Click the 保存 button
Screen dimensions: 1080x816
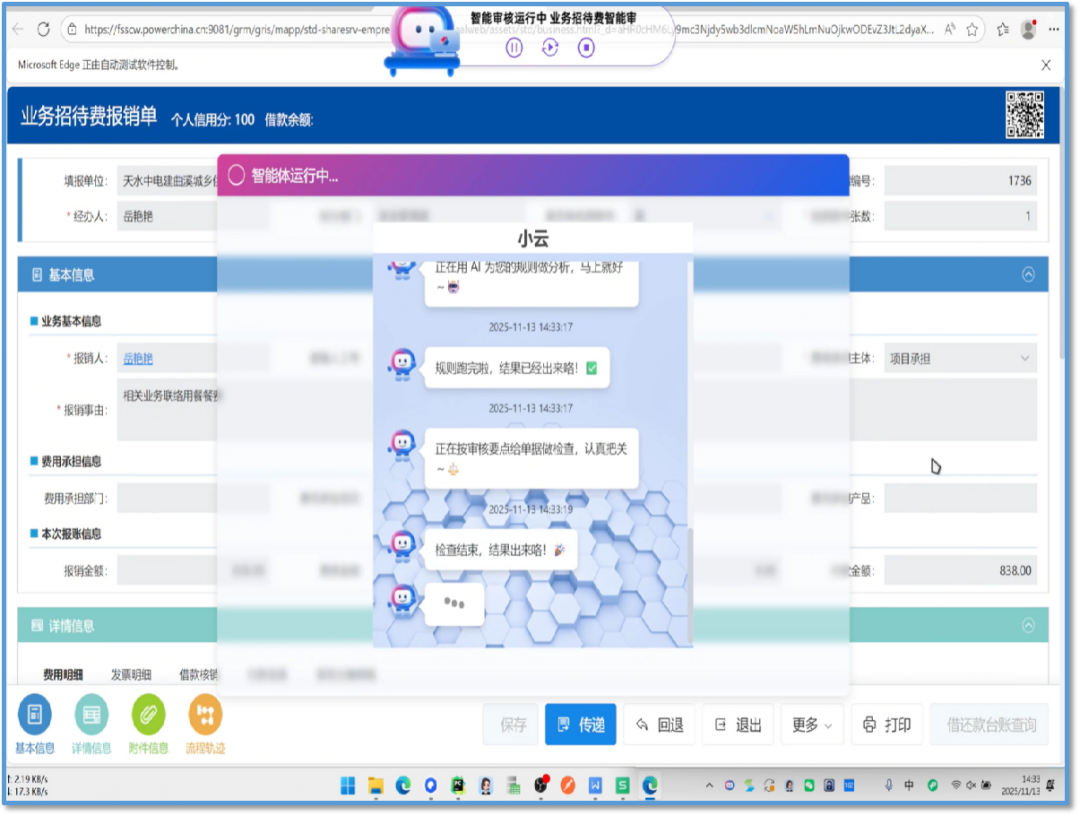click(511, 724)
